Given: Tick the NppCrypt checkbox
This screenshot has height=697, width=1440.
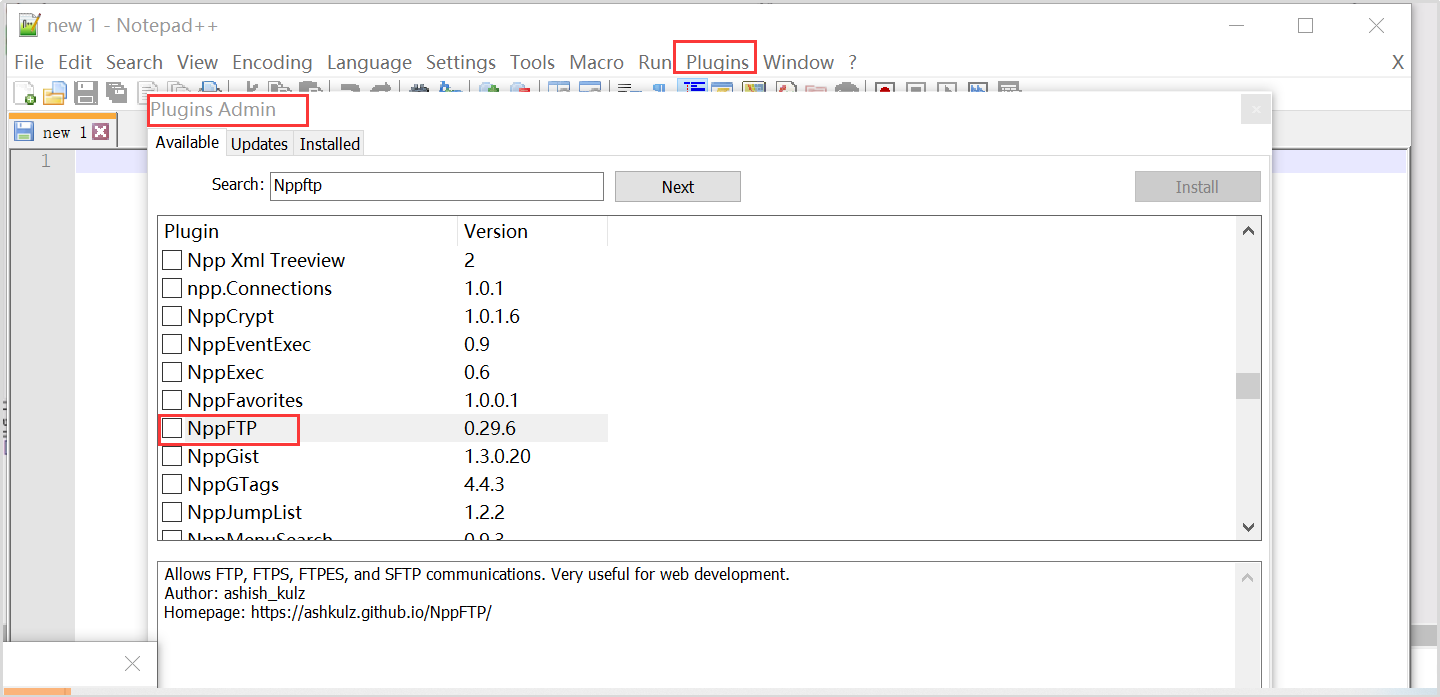Looking at the screenshot, I should [x=172, y=317].
